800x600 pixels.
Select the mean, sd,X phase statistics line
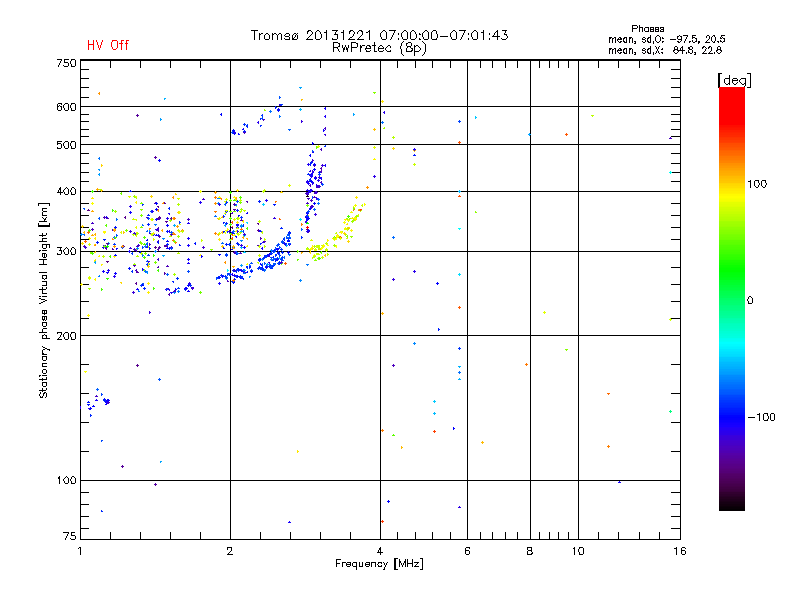pyautogui.click(x=665, y=50)
